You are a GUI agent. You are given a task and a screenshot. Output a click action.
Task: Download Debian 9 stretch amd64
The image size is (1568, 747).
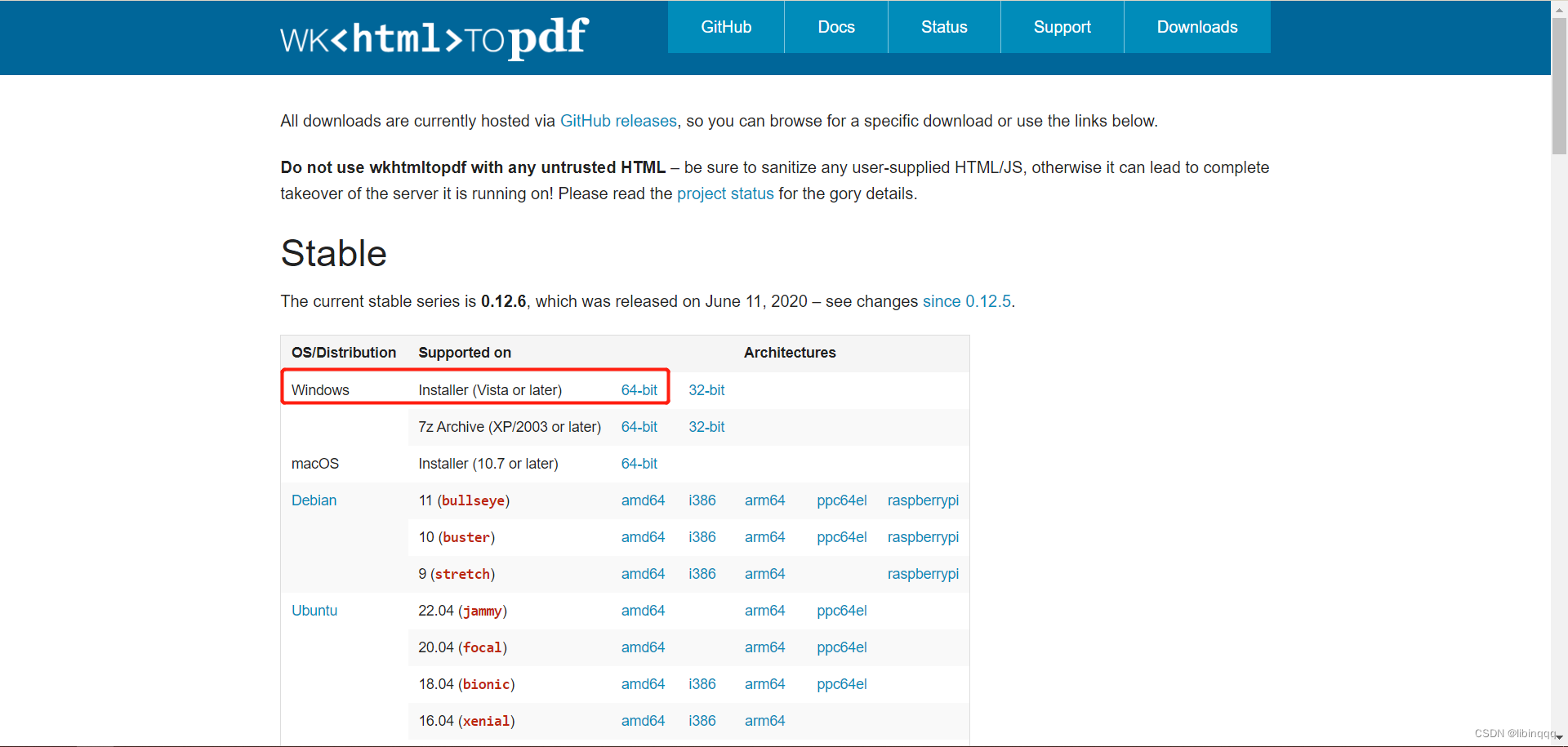(x=643, y=574)
